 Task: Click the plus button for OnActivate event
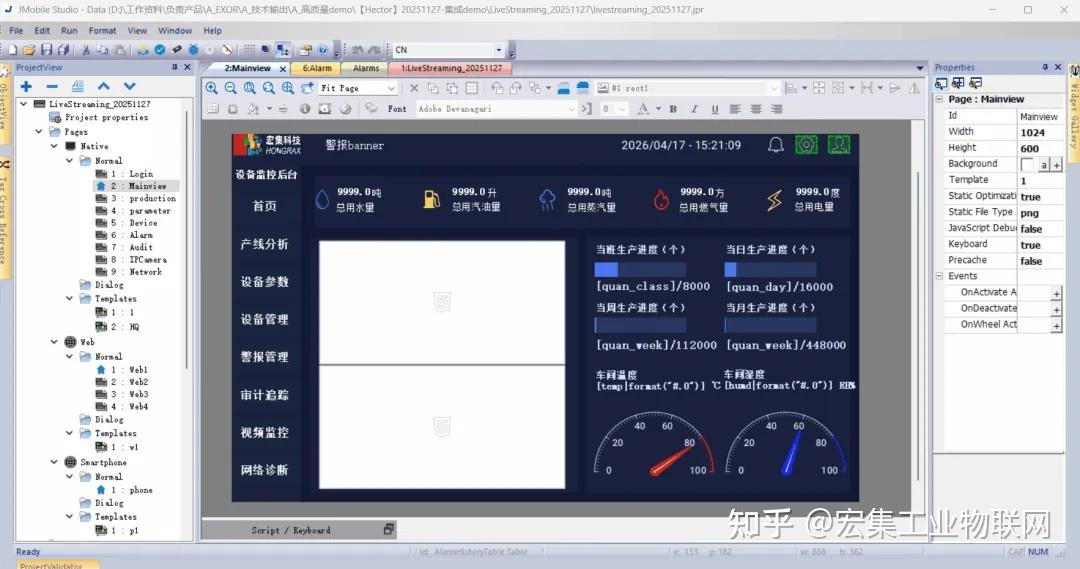coord(1056,293)
